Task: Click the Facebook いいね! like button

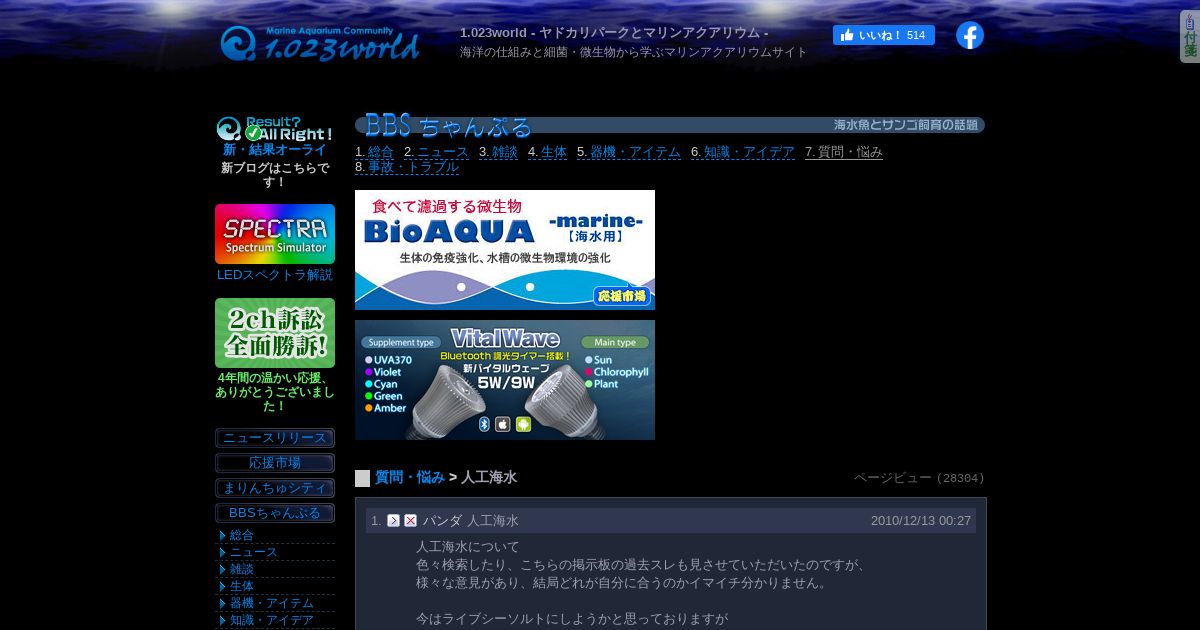Action: [x=884, y=35]
